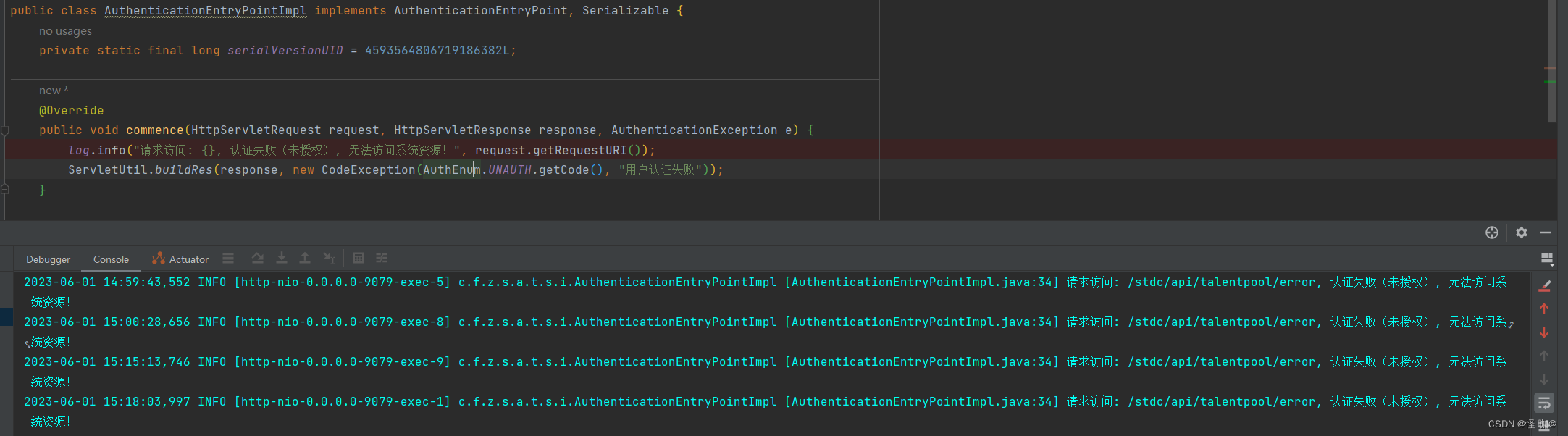Click the gray up arrow in console gutter
The image size is (1568, 436).
[1544, 356]
